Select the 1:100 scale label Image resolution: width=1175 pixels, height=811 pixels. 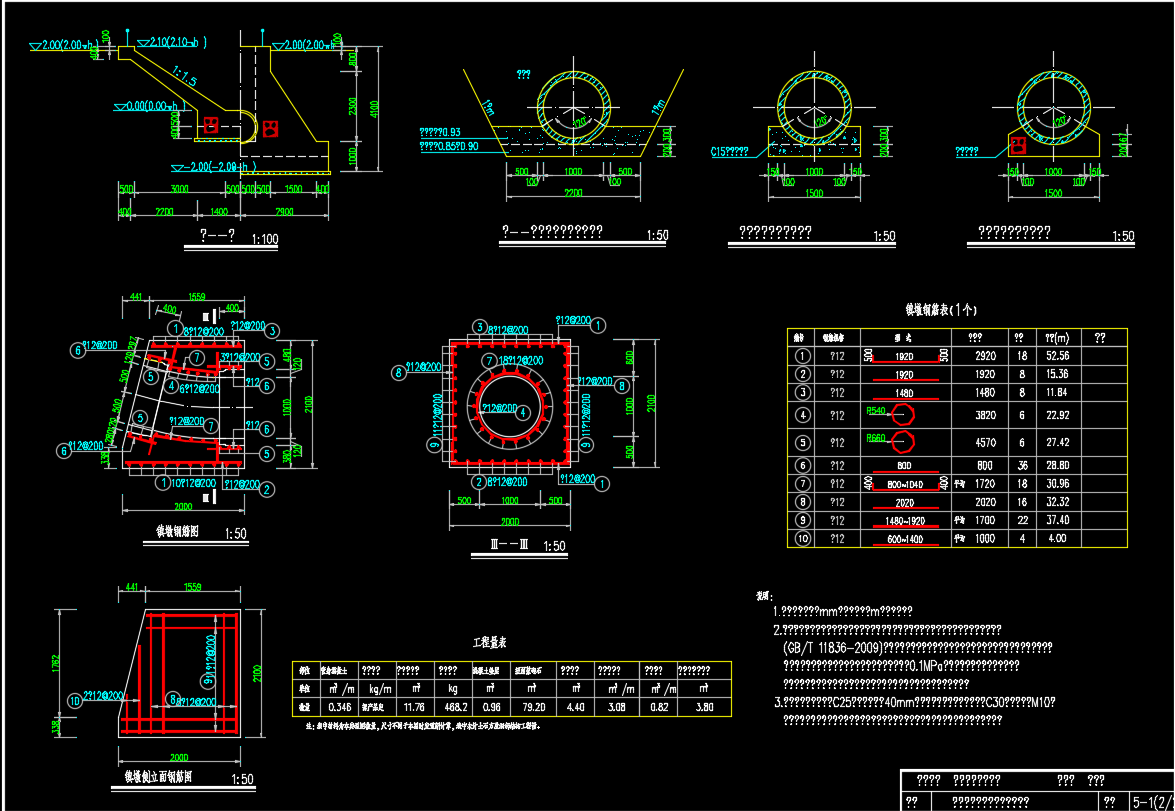click(x=265, y=240)
